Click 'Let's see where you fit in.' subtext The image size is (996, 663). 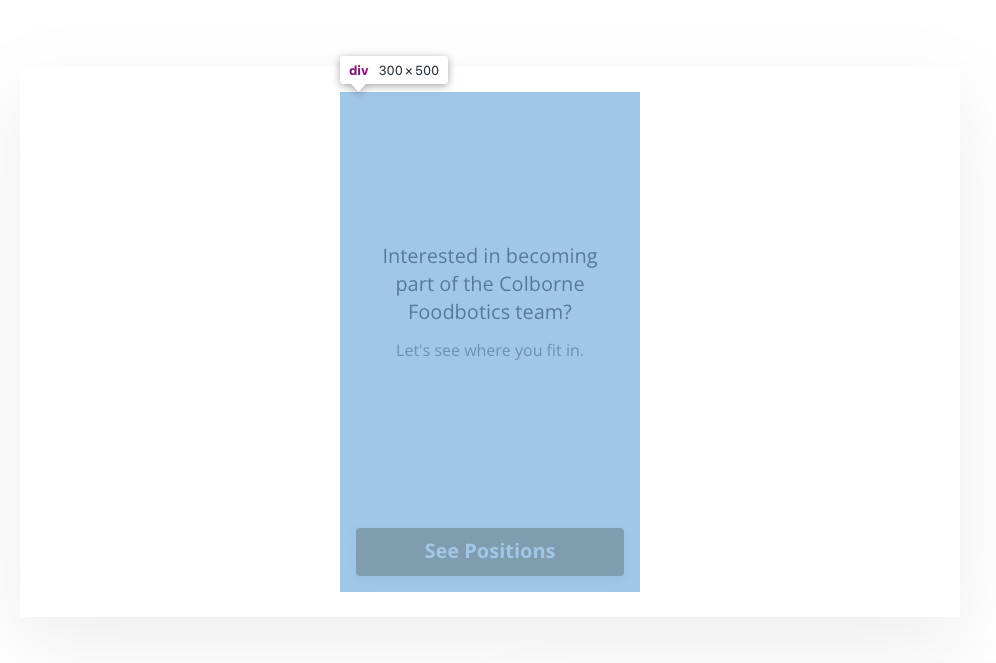(490, 351)
